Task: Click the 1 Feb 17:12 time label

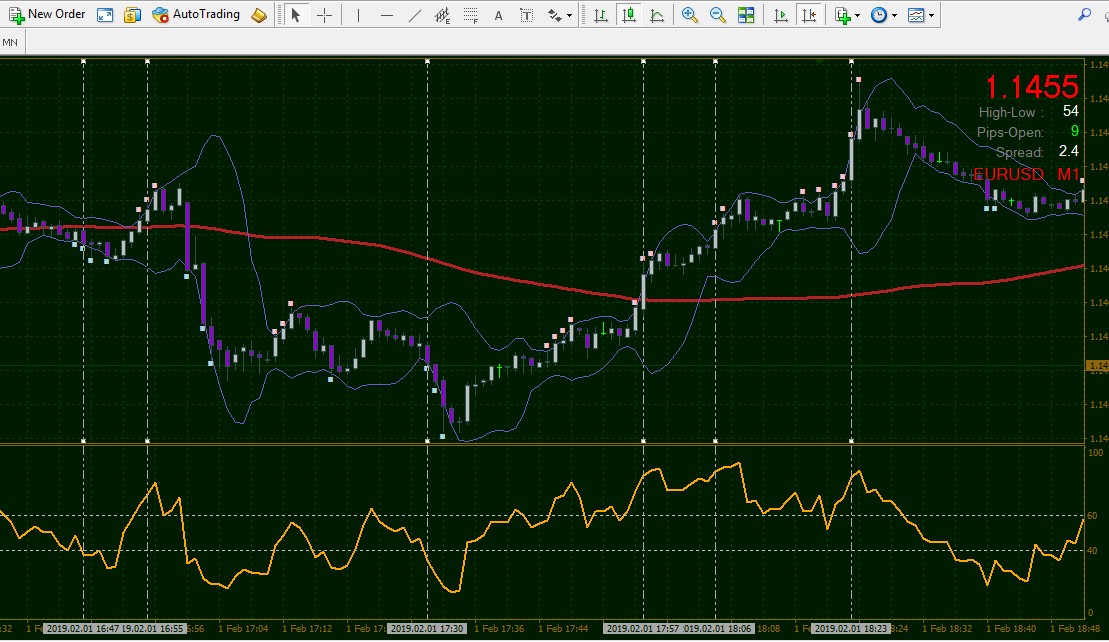Action: coord(307,628)
